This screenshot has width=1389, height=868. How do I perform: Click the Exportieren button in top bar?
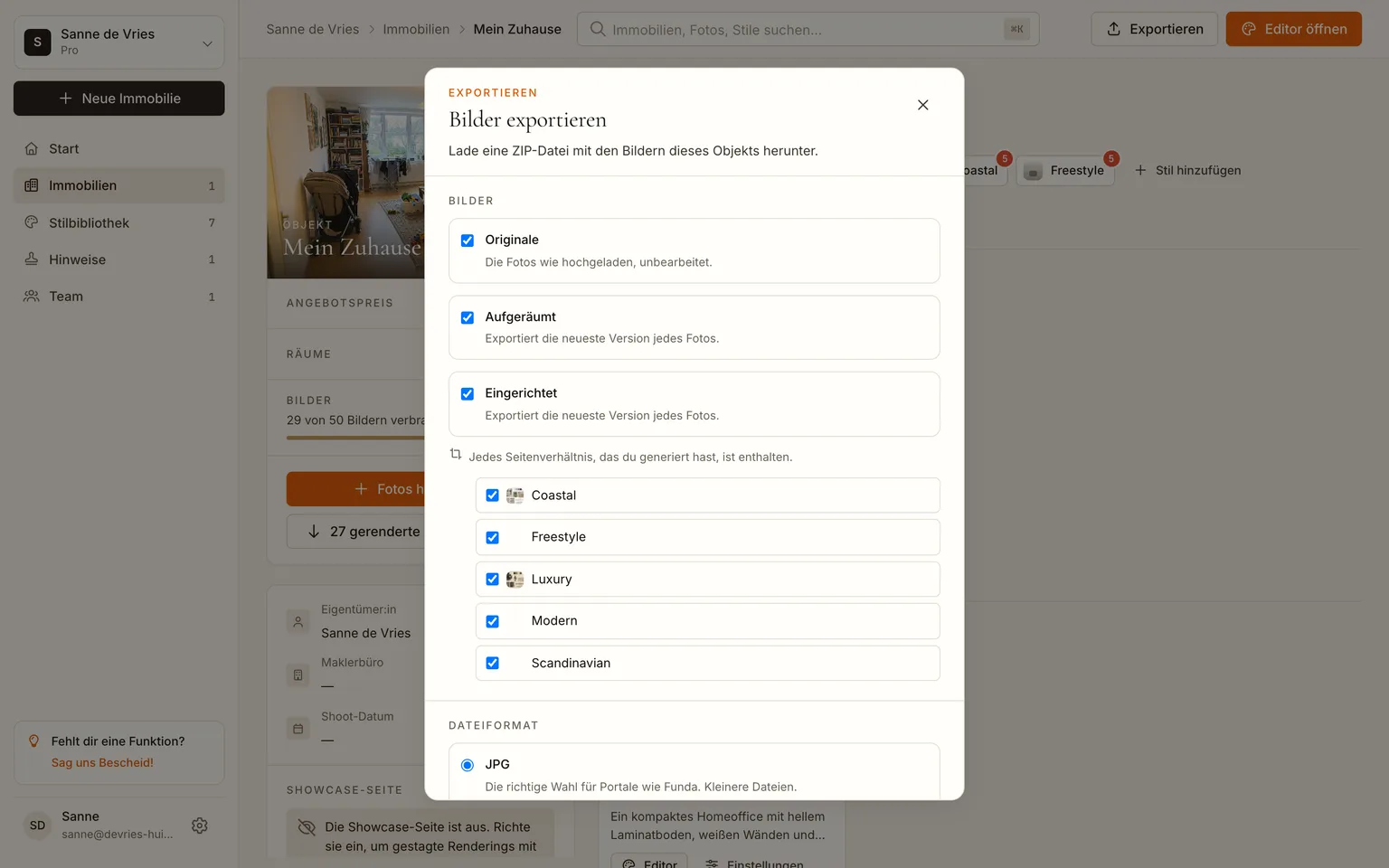[x=1155, y=29]
